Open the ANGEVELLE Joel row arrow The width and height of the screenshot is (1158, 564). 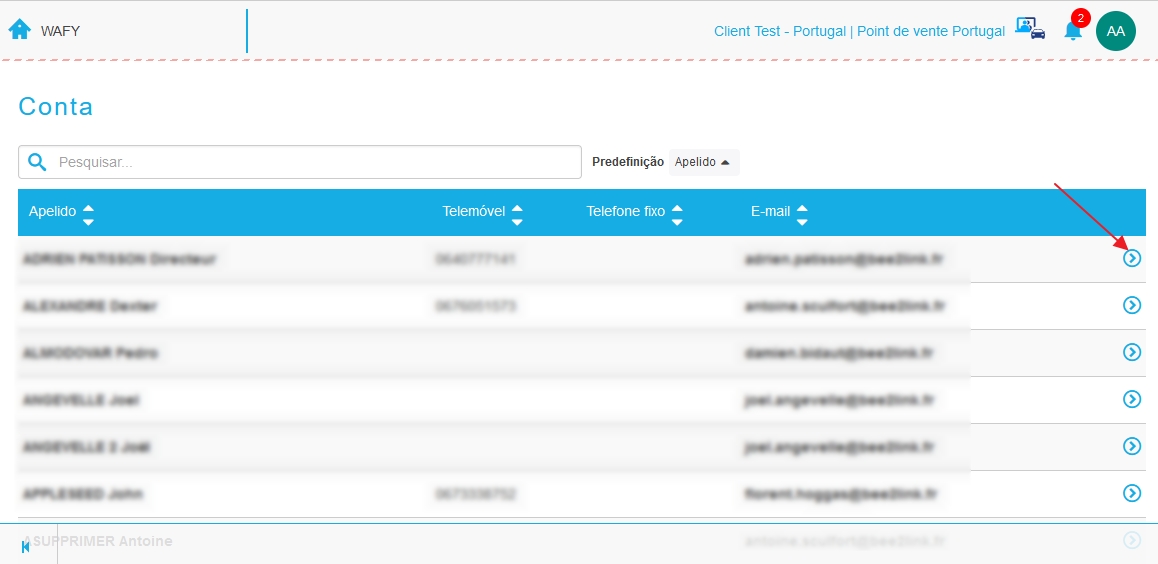pyautogui.click(x=1131, y=399)
